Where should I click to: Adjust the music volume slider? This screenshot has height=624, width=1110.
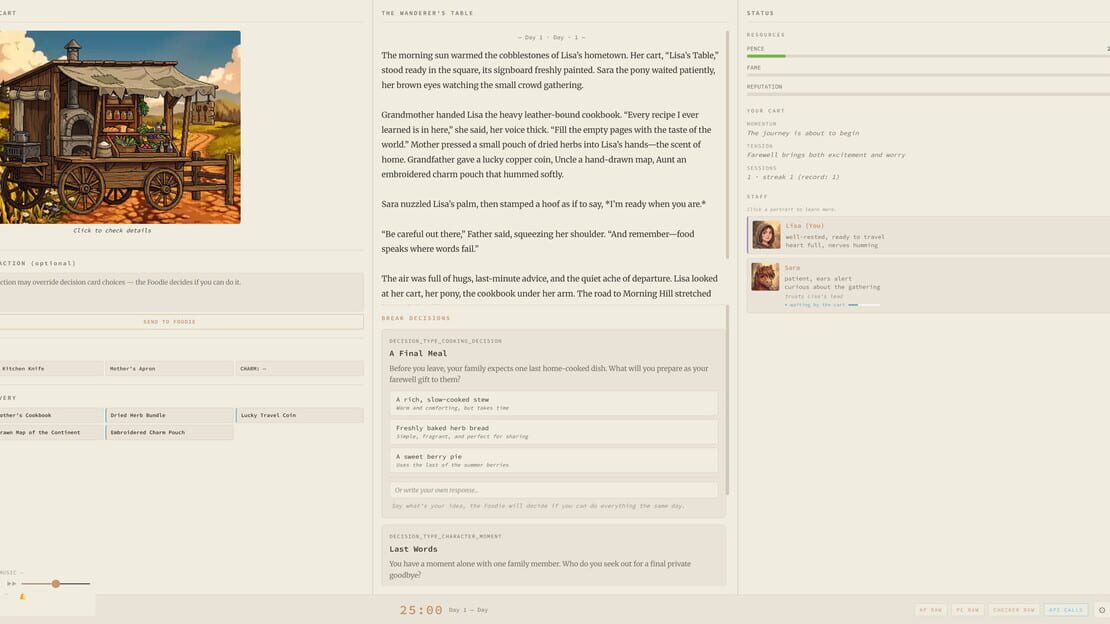pyautogui.click(x=55, y=584)
